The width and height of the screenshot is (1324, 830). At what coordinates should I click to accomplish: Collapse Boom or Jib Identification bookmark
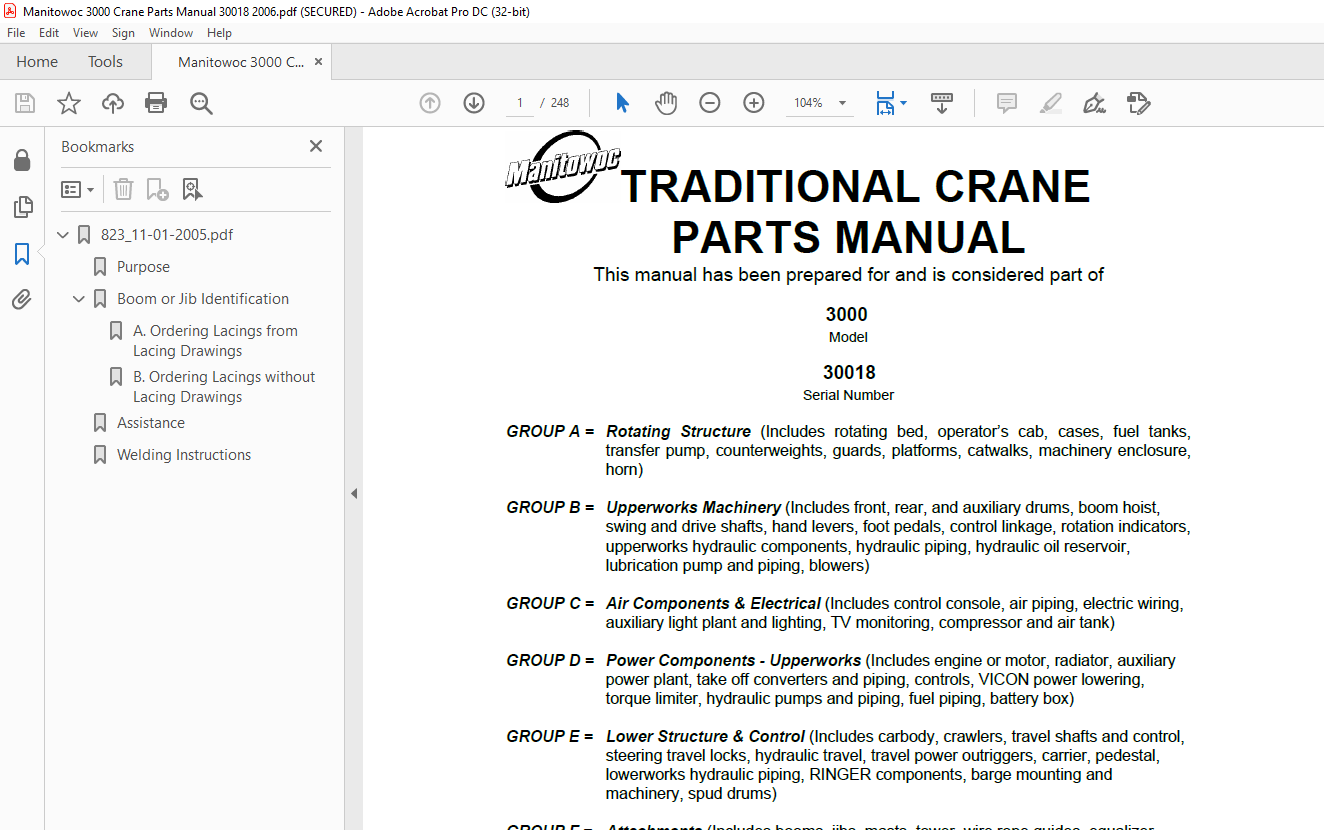click(x=79, y=299)
